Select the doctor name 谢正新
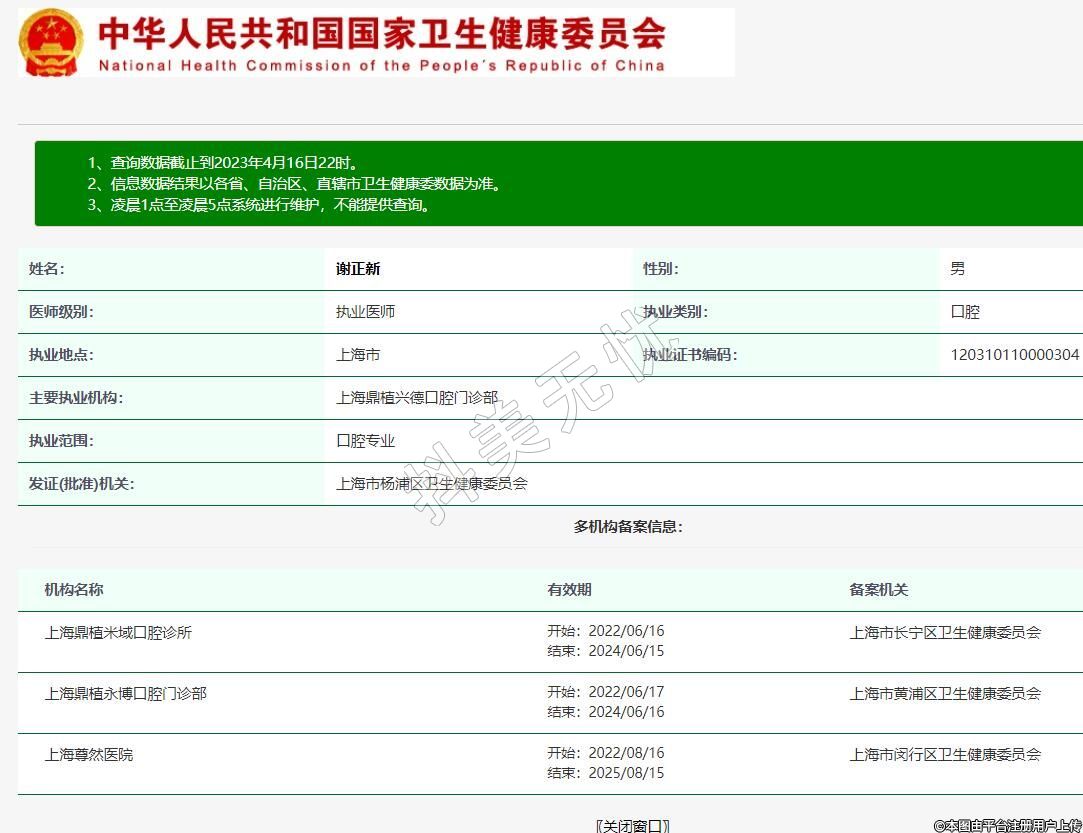1083x833 pixels. 358,269
